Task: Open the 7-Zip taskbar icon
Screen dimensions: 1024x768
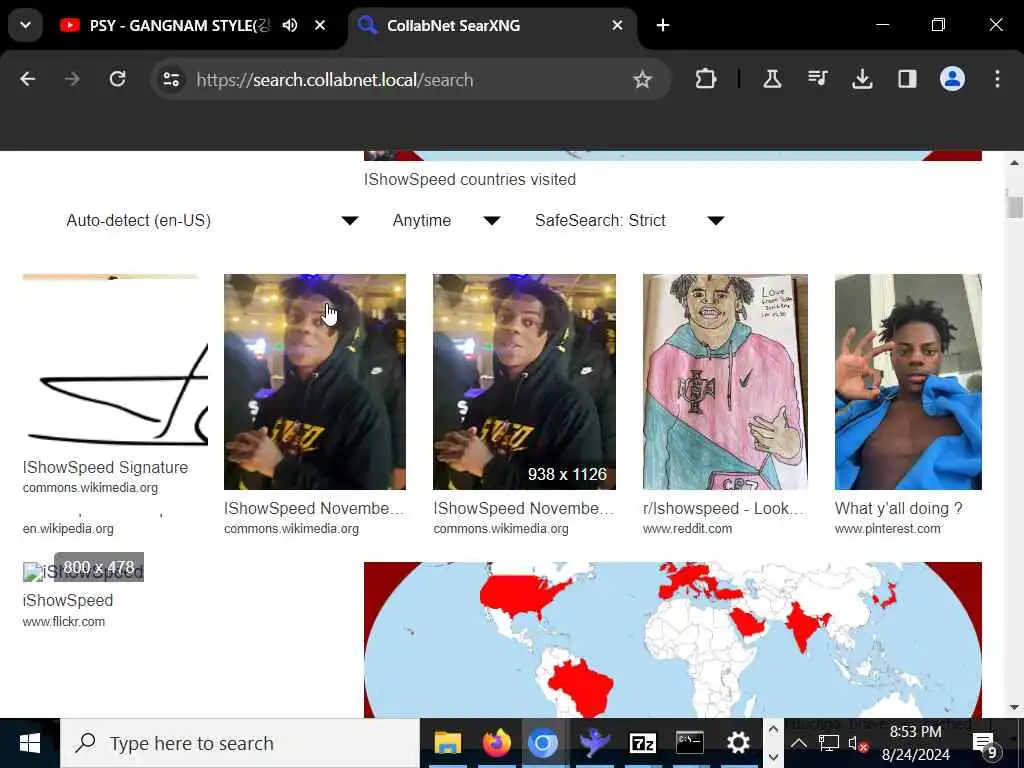Action: (x=642, y=743)
